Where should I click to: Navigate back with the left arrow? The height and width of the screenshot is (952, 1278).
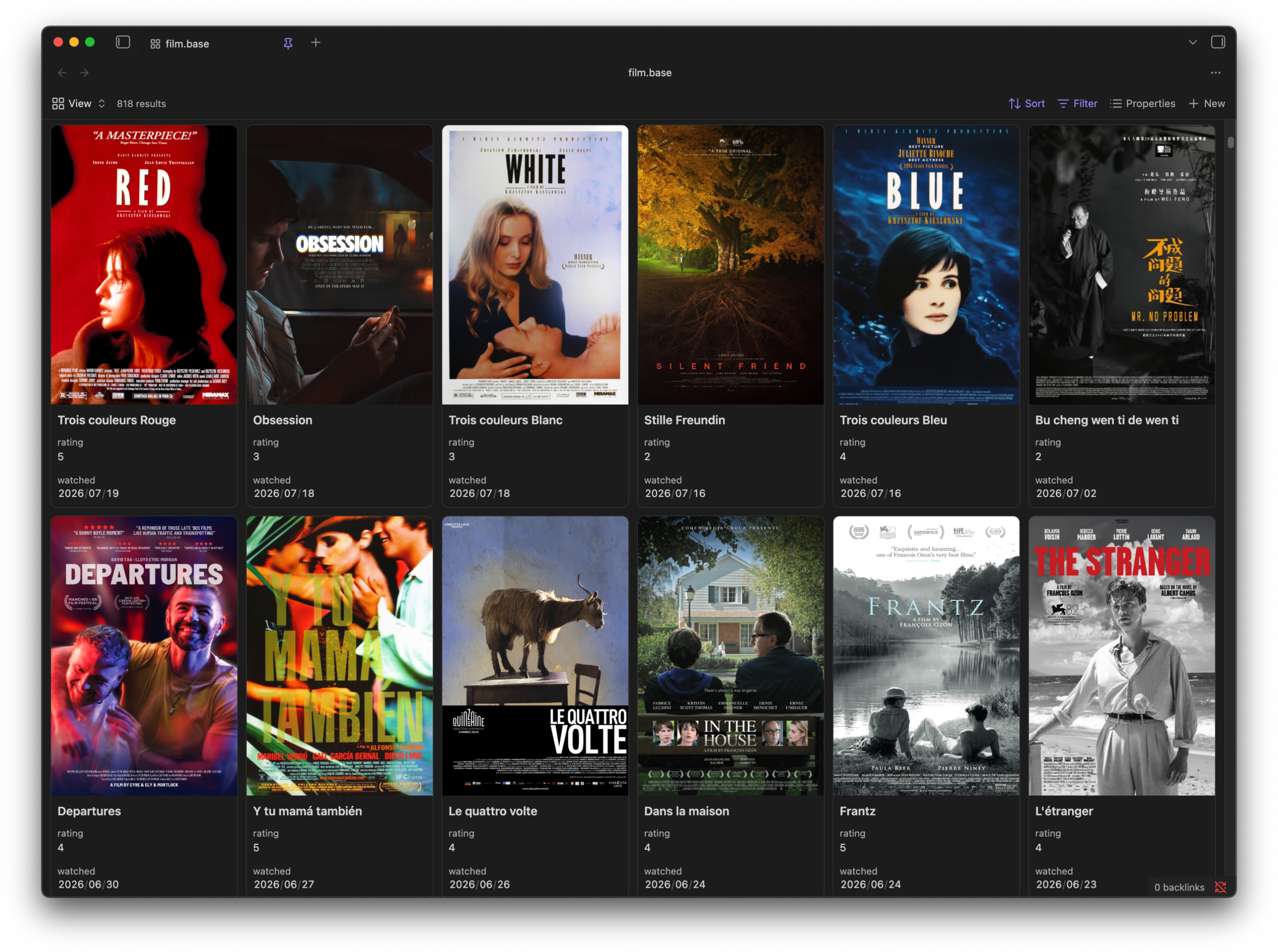62,73
